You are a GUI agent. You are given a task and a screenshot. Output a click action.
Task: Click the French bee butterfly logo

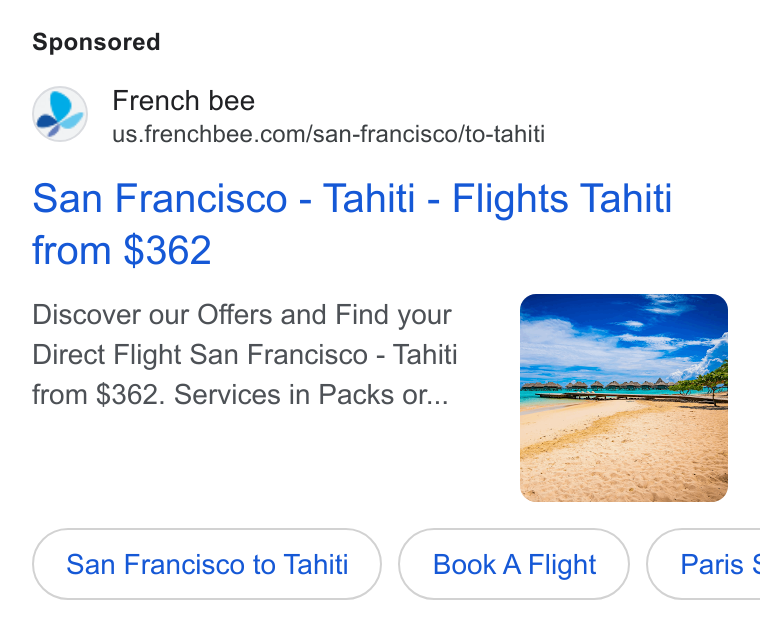click(x=60, y=114)
